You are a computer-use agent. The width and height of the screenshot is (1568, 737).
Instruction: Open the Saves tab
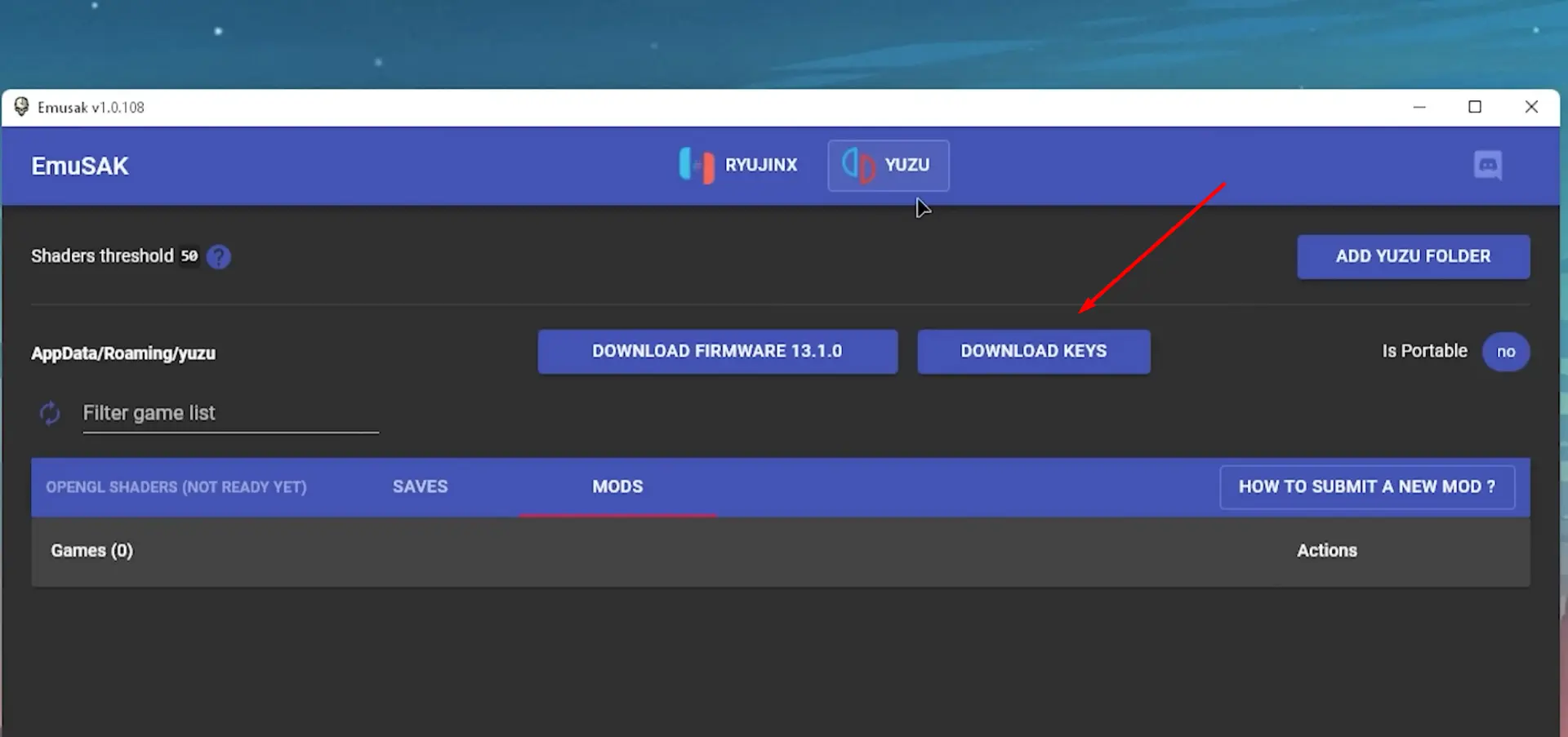pyautogui.click(x=420, y=487)
